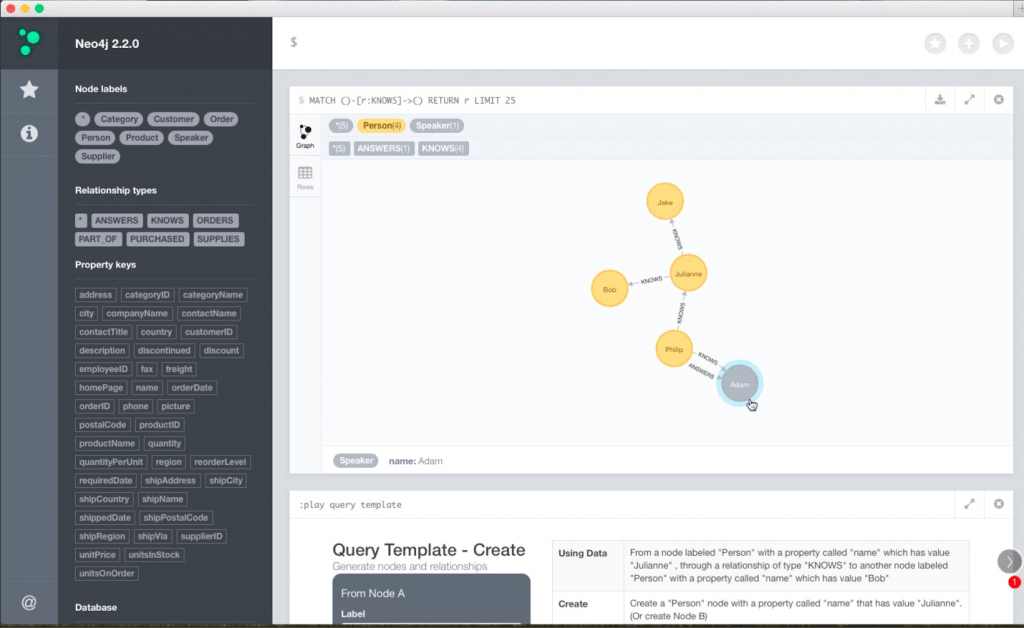Download the KNOWS query result
This screenshot has height=628, width=1024.
click(x=940, y=100)
